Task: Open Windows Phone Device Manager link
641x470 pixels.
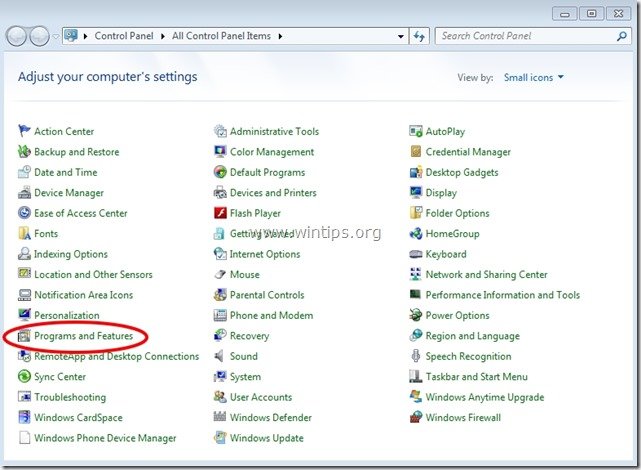Action: [105, 438]
